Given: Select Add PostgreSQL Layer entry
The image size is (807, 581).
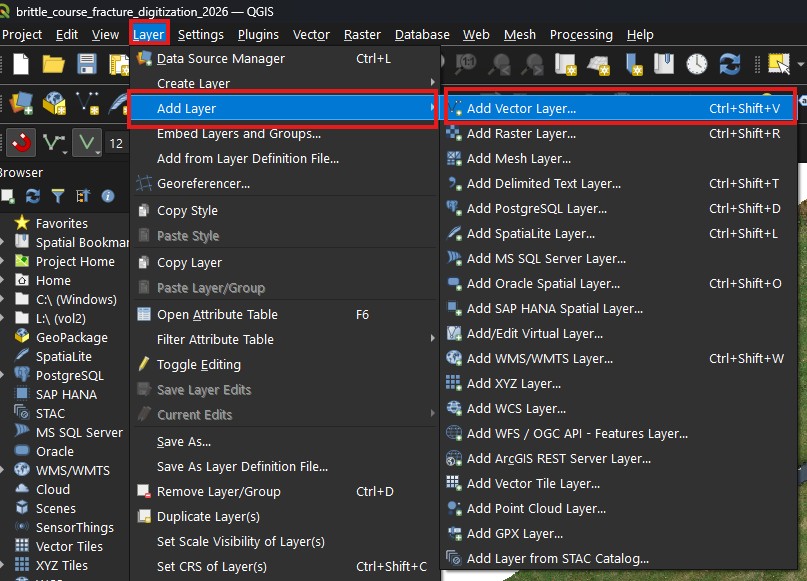Looking at the screenshot, I should point(621,208).
